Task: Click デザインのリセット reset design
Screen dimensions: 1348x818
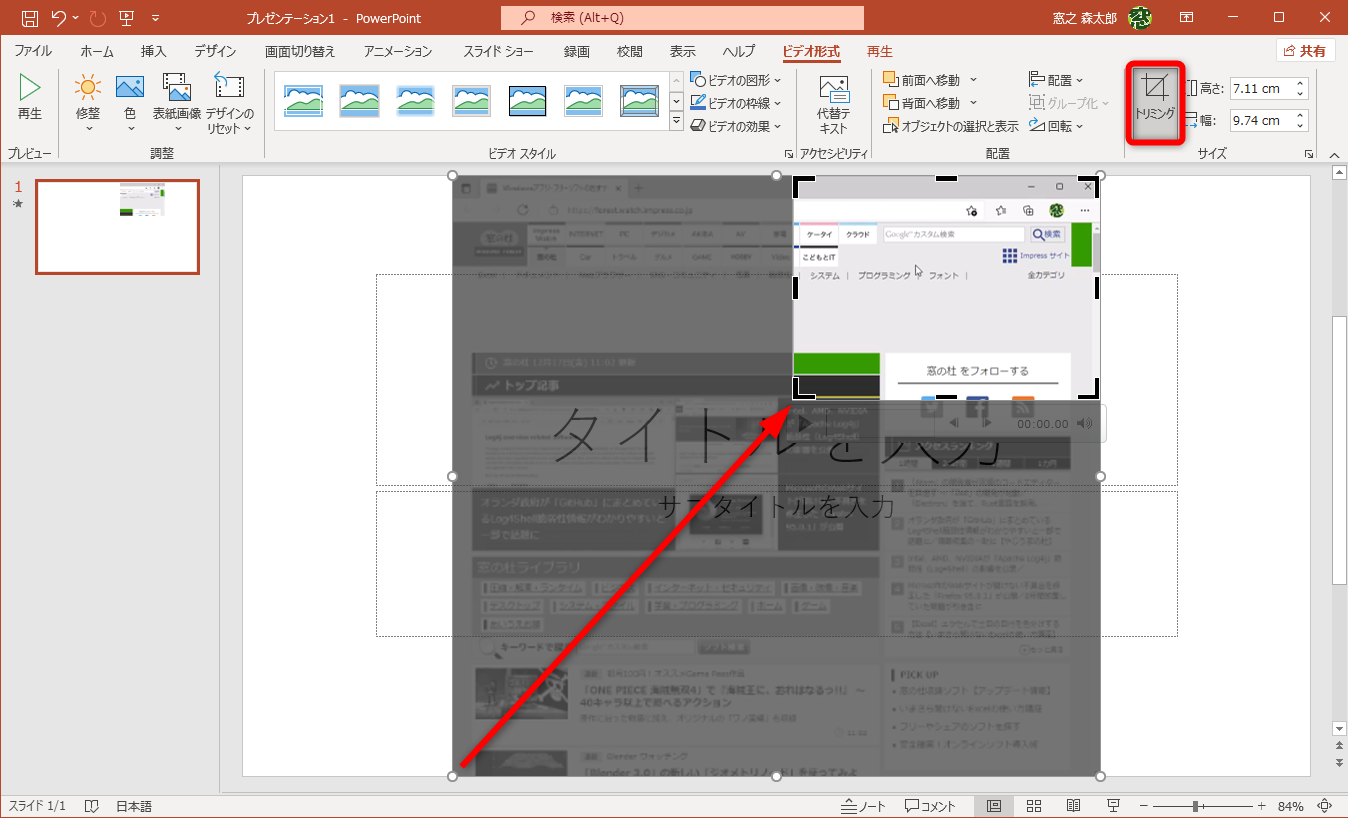Action: pyautogui.click(x=230, y=103)
